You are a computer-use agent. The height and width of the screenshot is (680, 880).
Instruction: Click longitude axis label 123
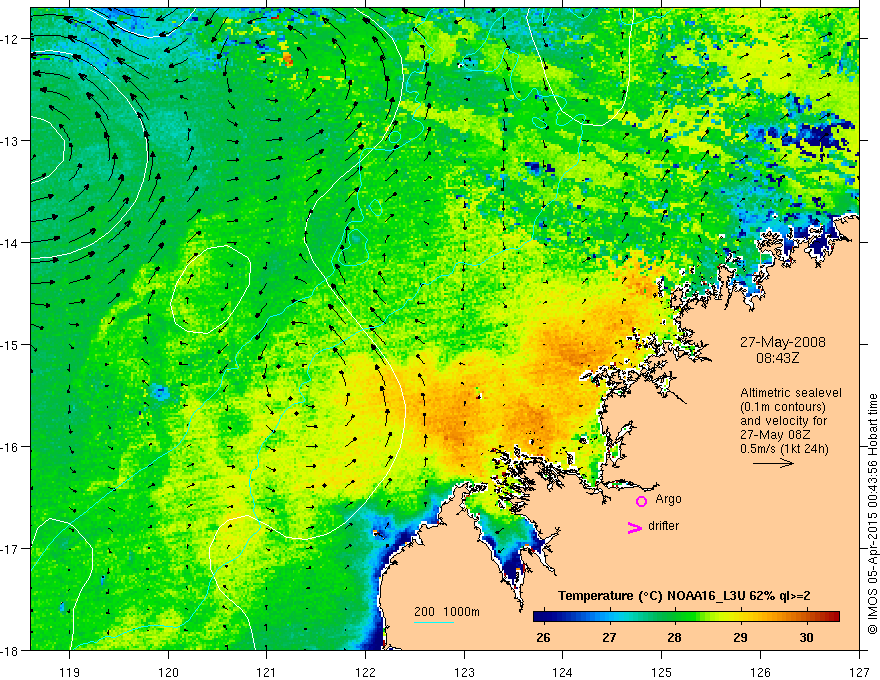point(464,672)
